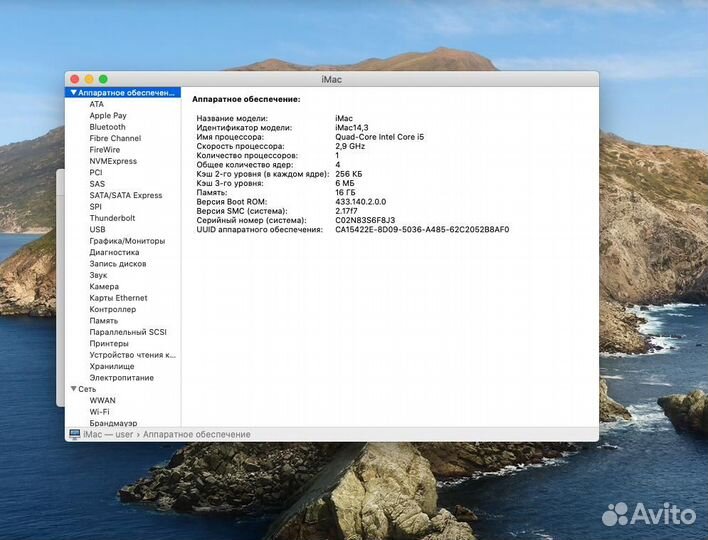Select Устройство чтения к... entry

[x=132, y=355]
